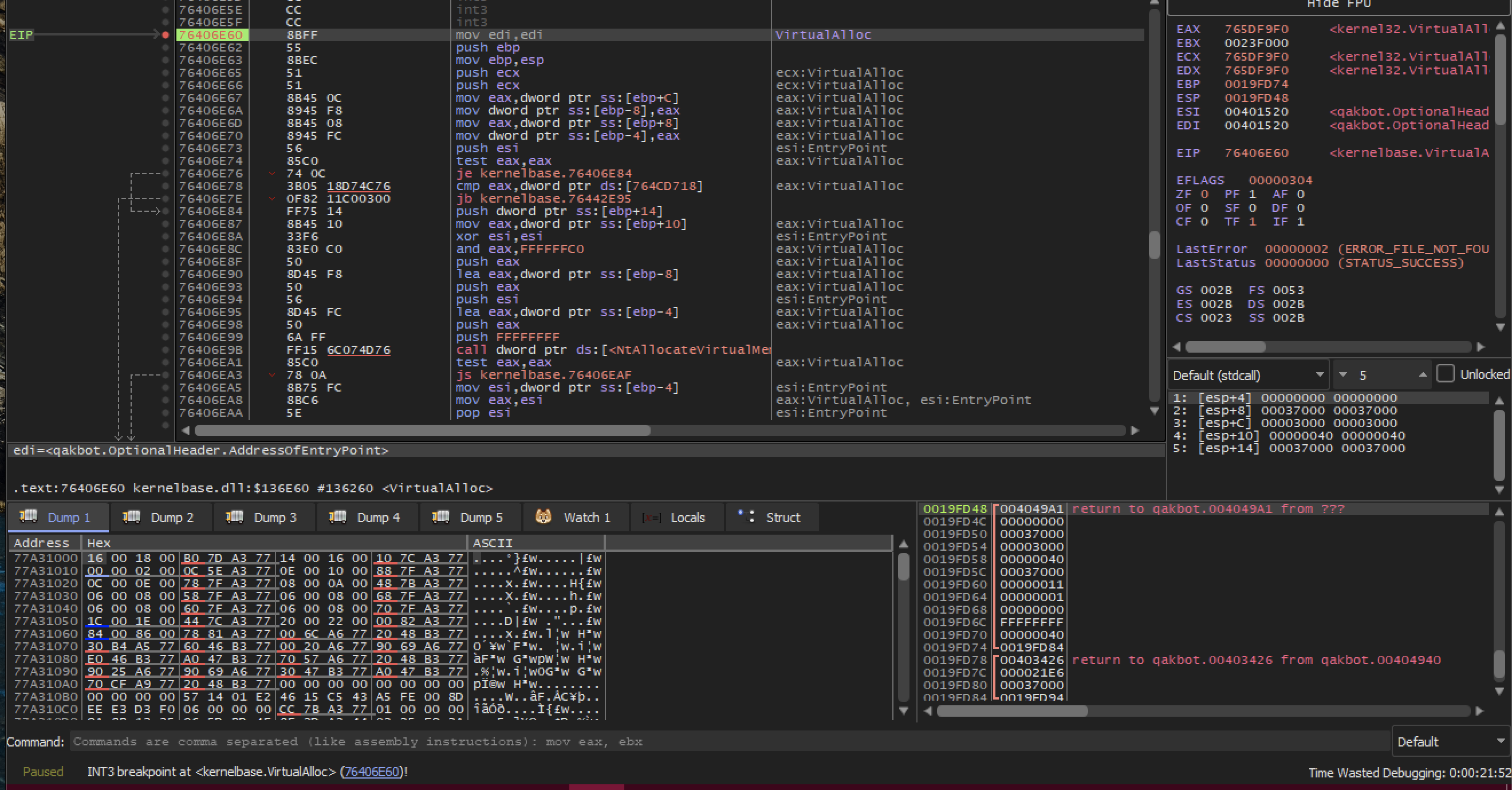Screen dimensions: 1512x790
Task: Click the Struct tab icon
Action: click(746, 516)
